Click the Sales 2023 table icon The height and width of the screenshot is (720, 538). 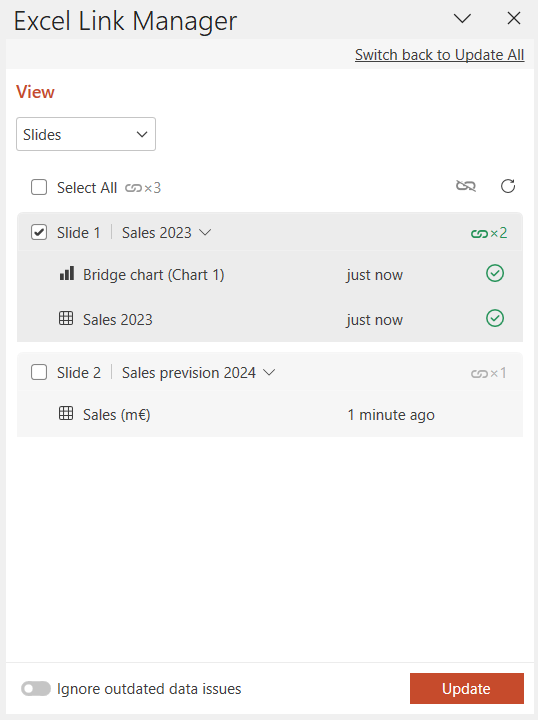pos(66,318)
